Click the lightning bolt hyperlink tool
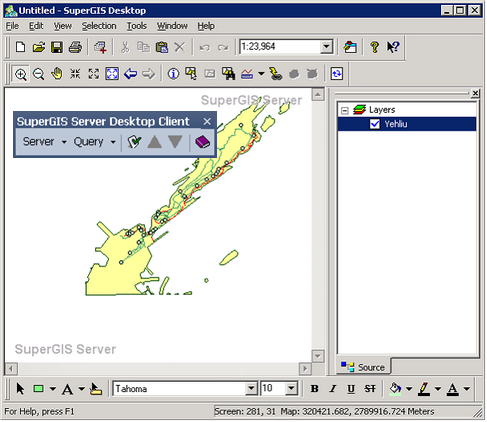The width and height of the screenshot is (487, 422). 276,74
